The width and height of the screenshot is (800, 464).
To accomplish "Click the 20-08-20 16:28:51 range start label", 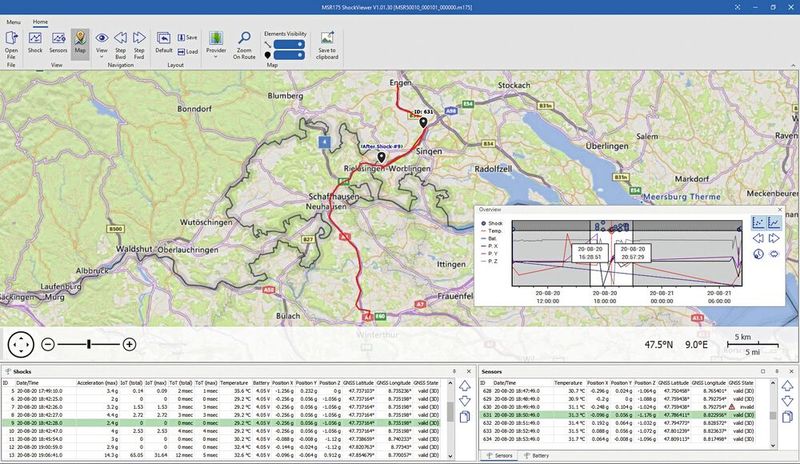I will click(590, 253).
